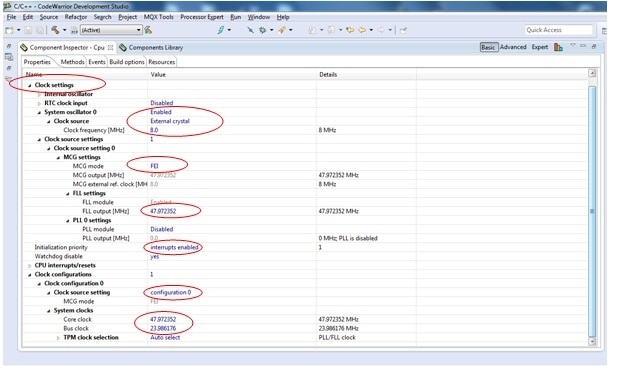
Task: Close the Component Inspector tab via X
Action: click(111, 48)
